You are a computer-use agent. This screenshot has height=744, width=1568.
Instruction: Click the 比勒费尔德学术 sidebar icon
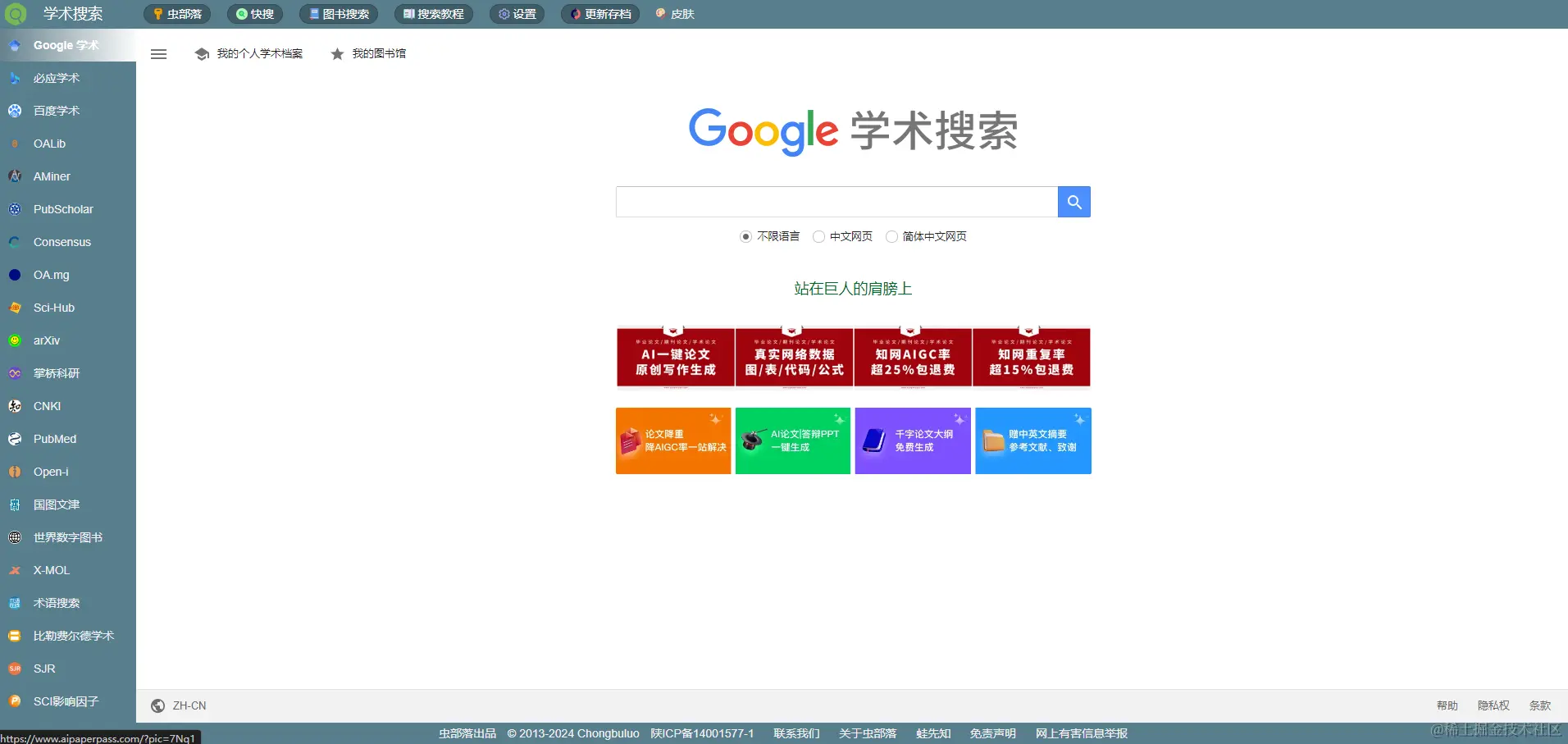tap(15, 636)
